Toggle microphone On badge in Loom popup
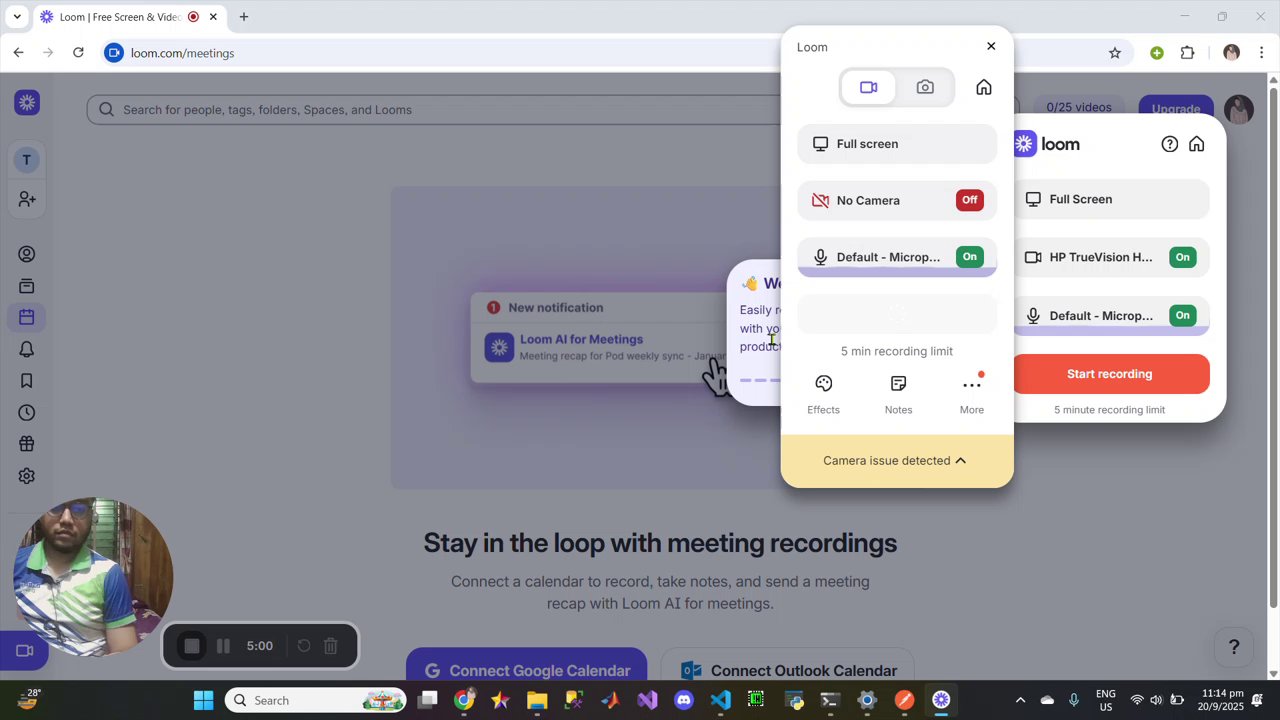Screen dimensions: 1280x720 tap(969, 257)
